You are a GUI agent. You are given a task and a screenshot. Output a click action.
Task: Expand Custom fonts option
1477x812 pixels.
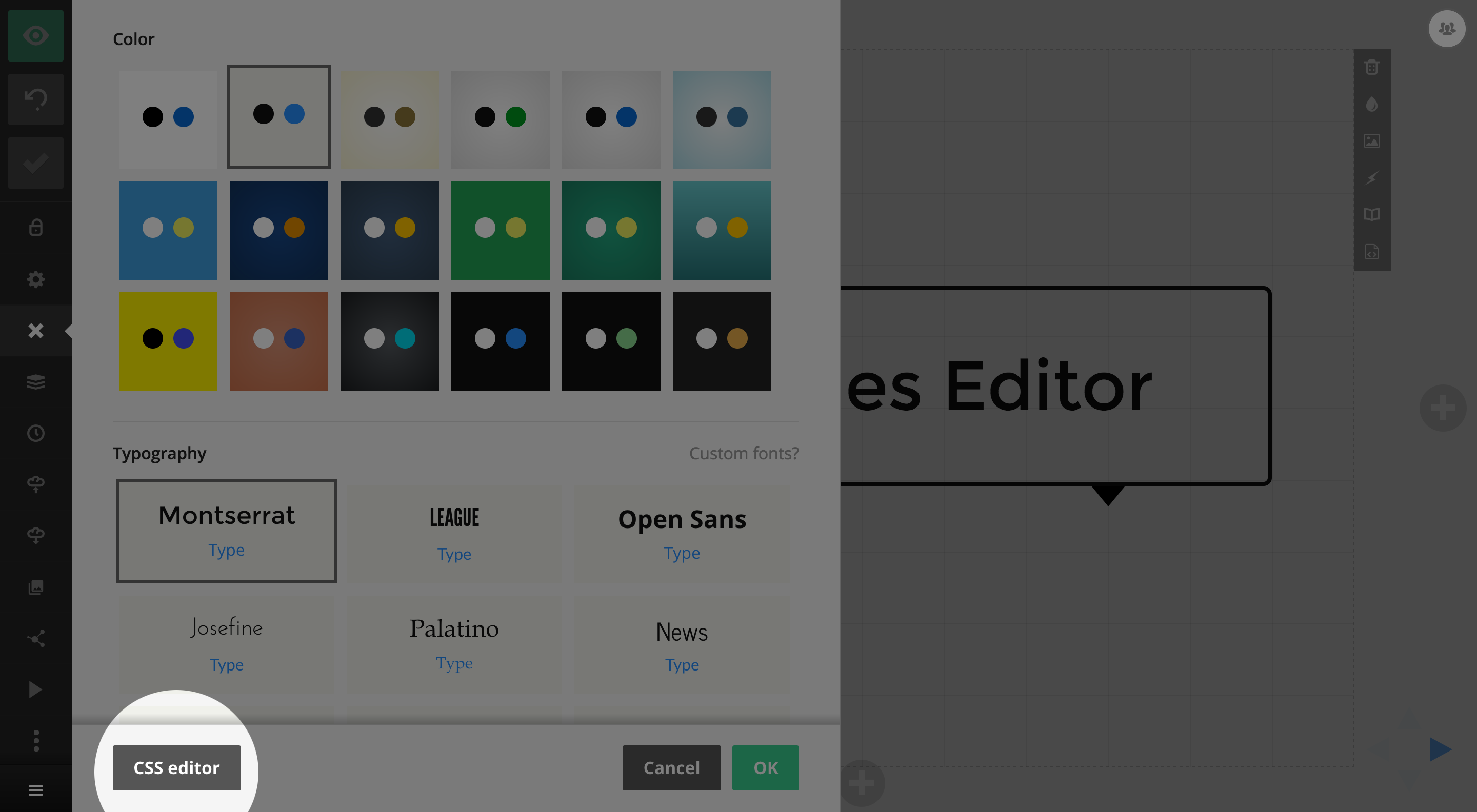click(744, 452)
